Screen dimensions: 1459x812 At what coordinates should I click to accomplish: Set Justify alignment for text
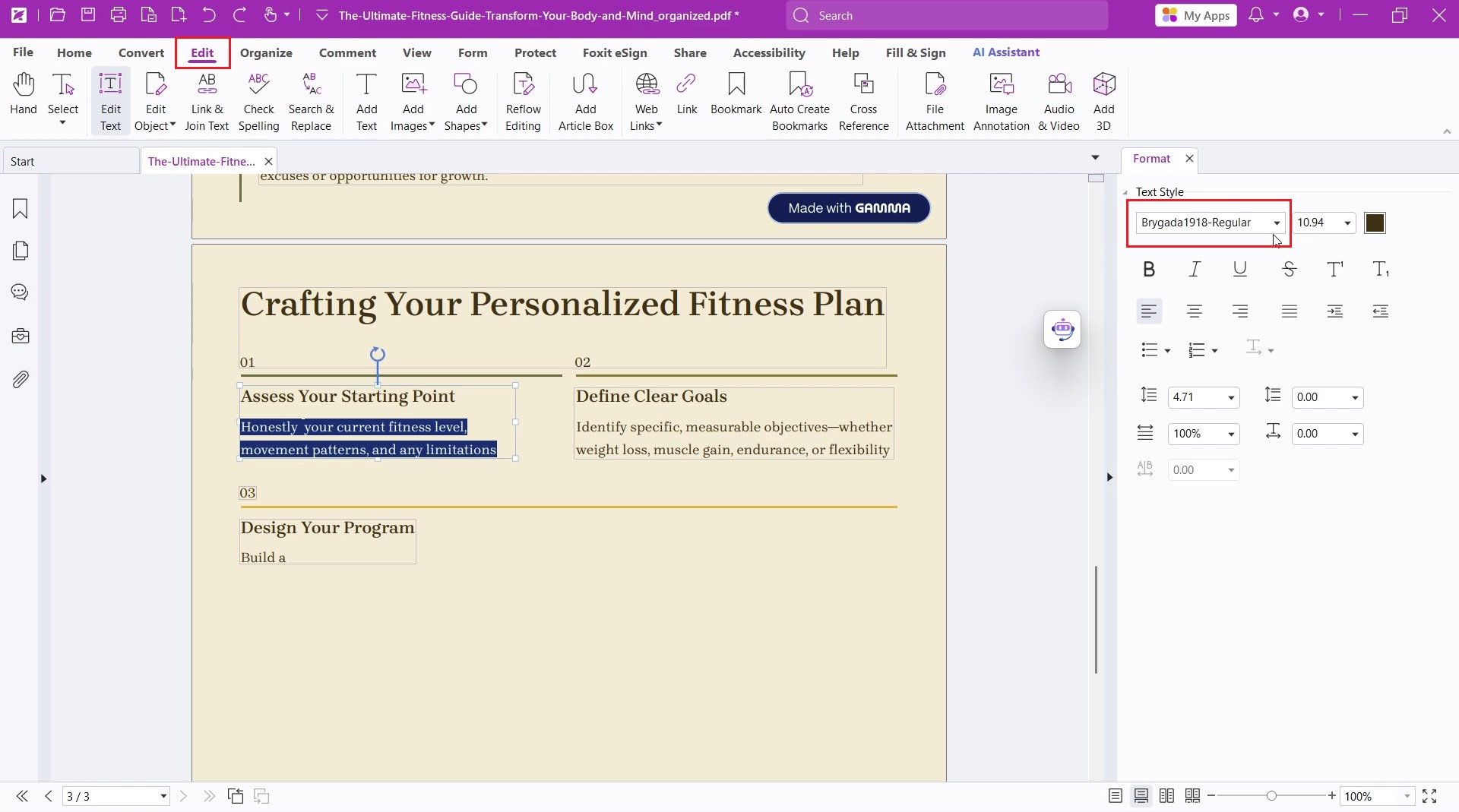coord(1289,311)
